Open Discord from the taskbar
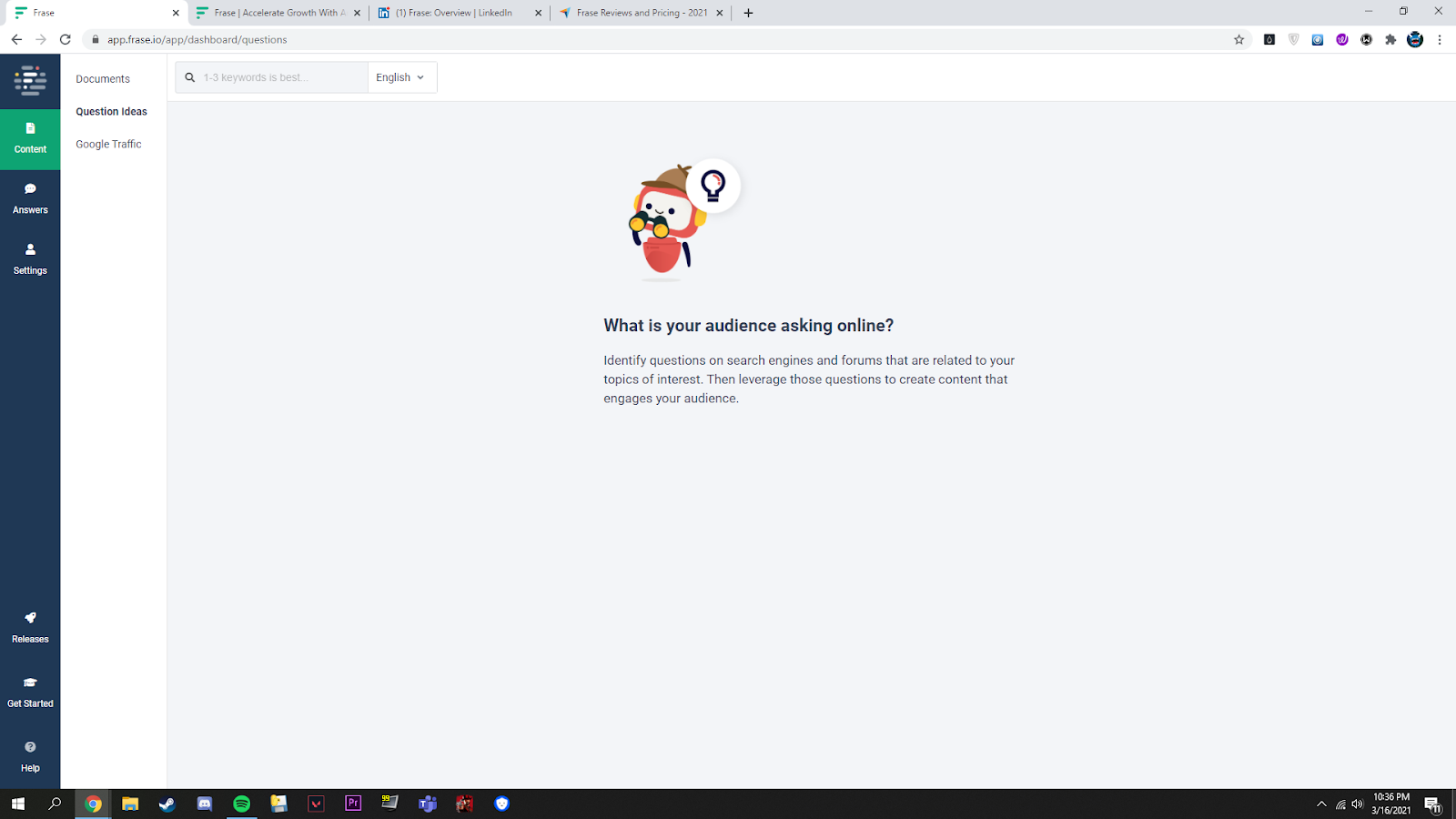Screen dimensions: 1456x819 205,804
